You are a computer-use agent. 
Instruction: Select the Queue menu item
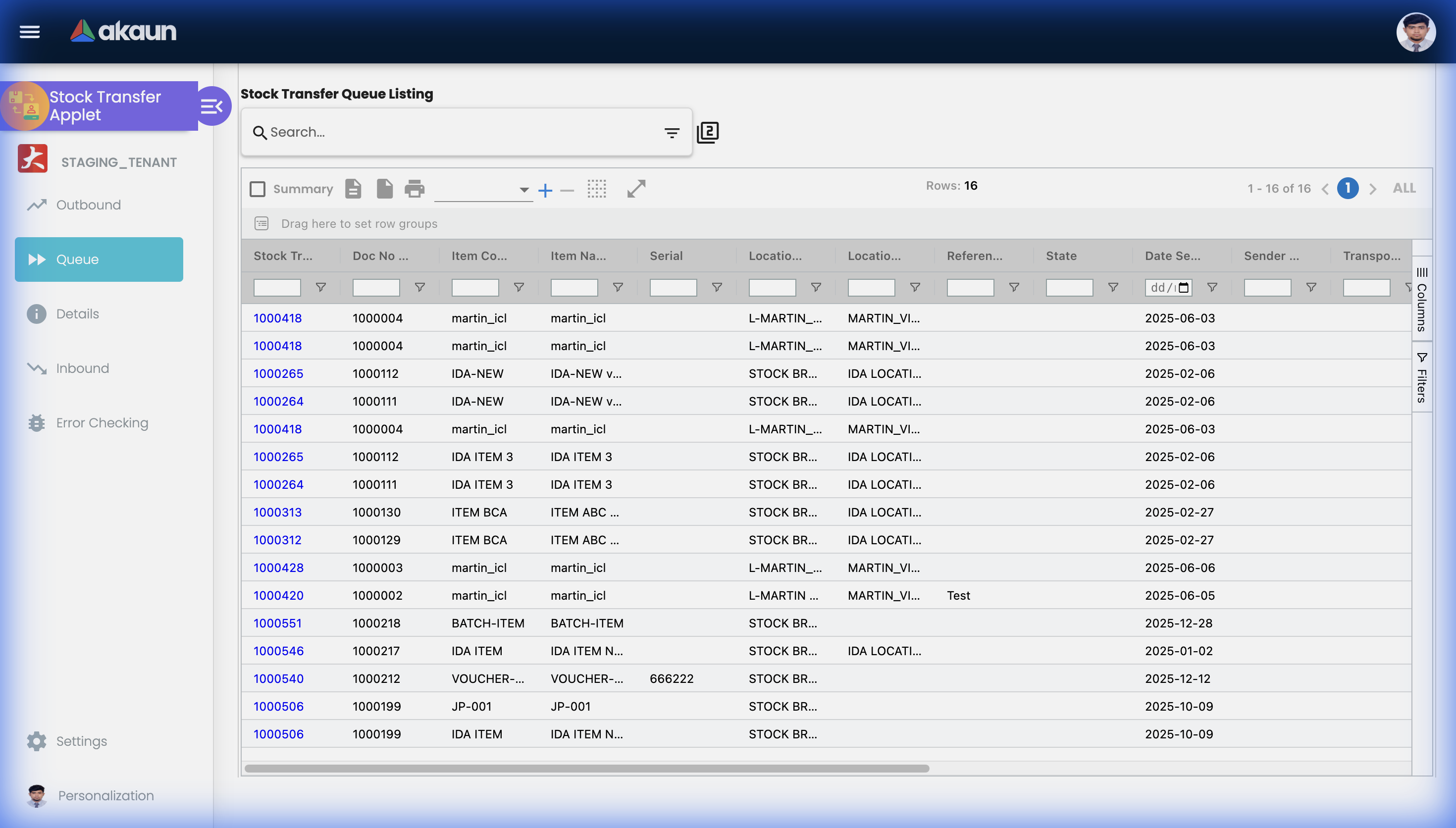[99, 259]
